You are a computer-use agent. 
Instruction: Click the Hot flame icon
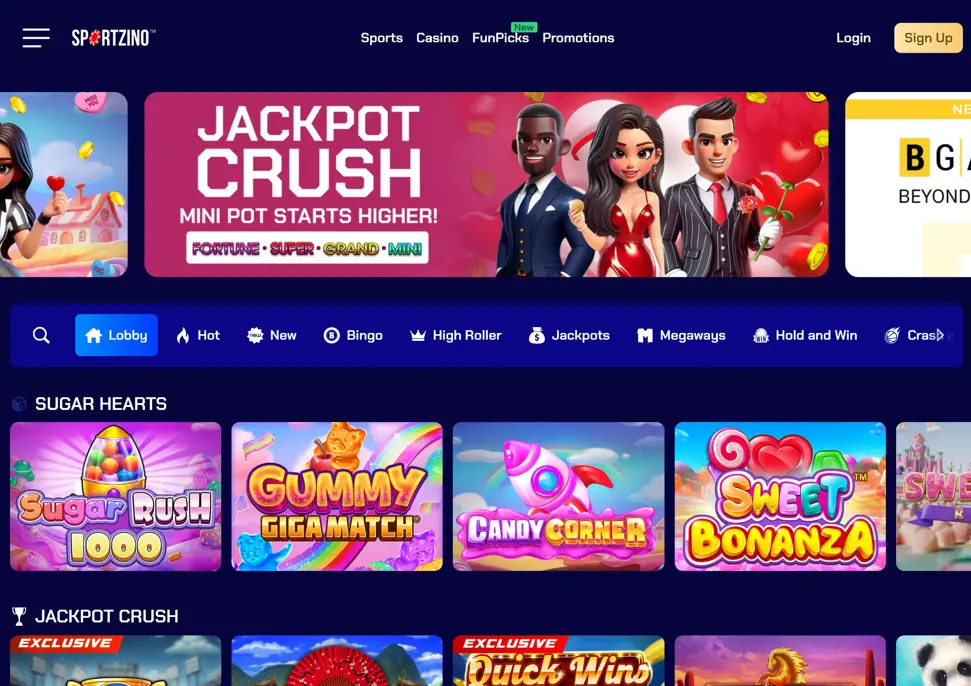(183, 335)
